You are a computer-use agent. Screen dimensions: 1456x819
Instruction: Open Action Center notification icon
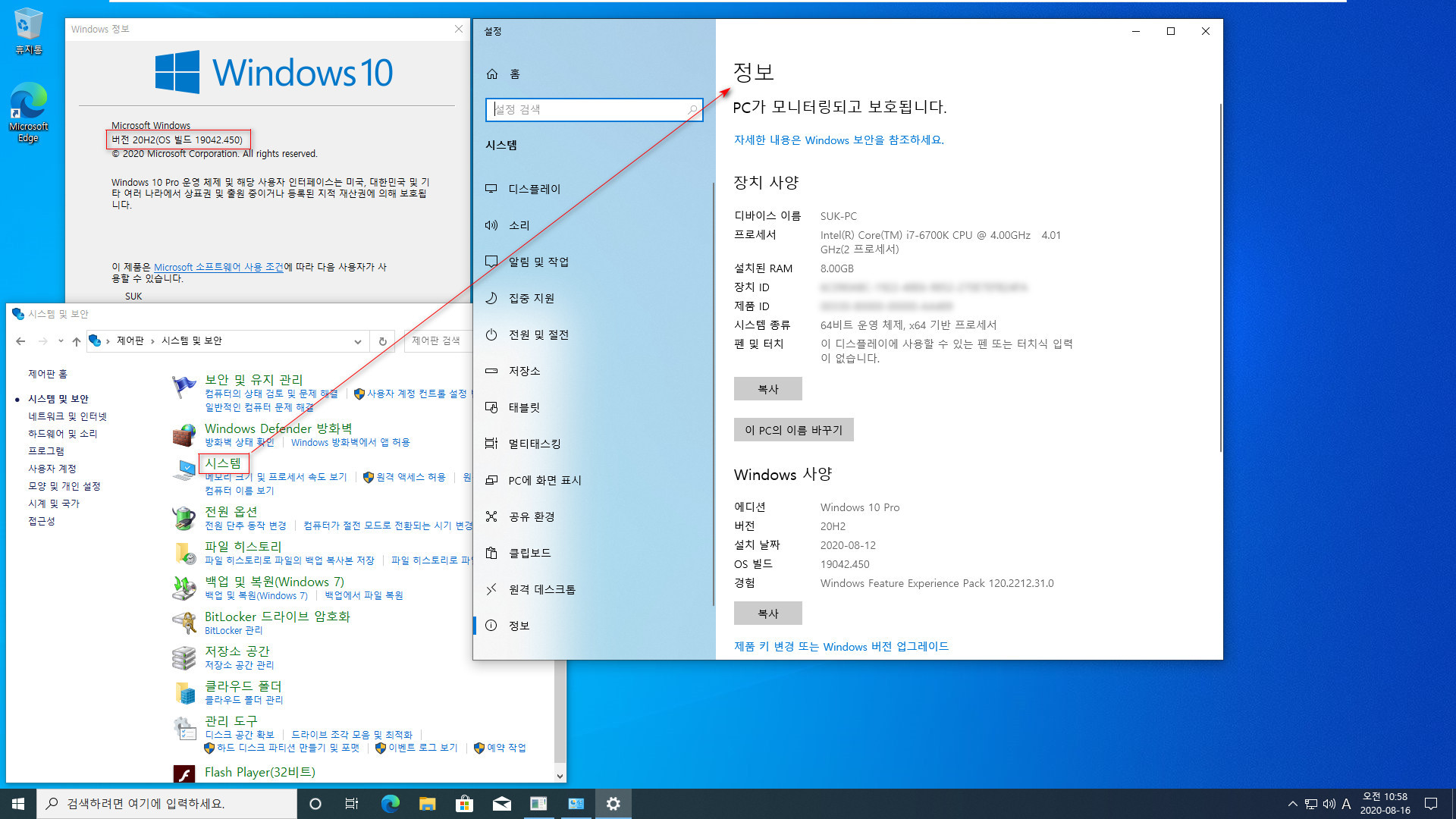pyautogui.click(x=1431, y=804)
